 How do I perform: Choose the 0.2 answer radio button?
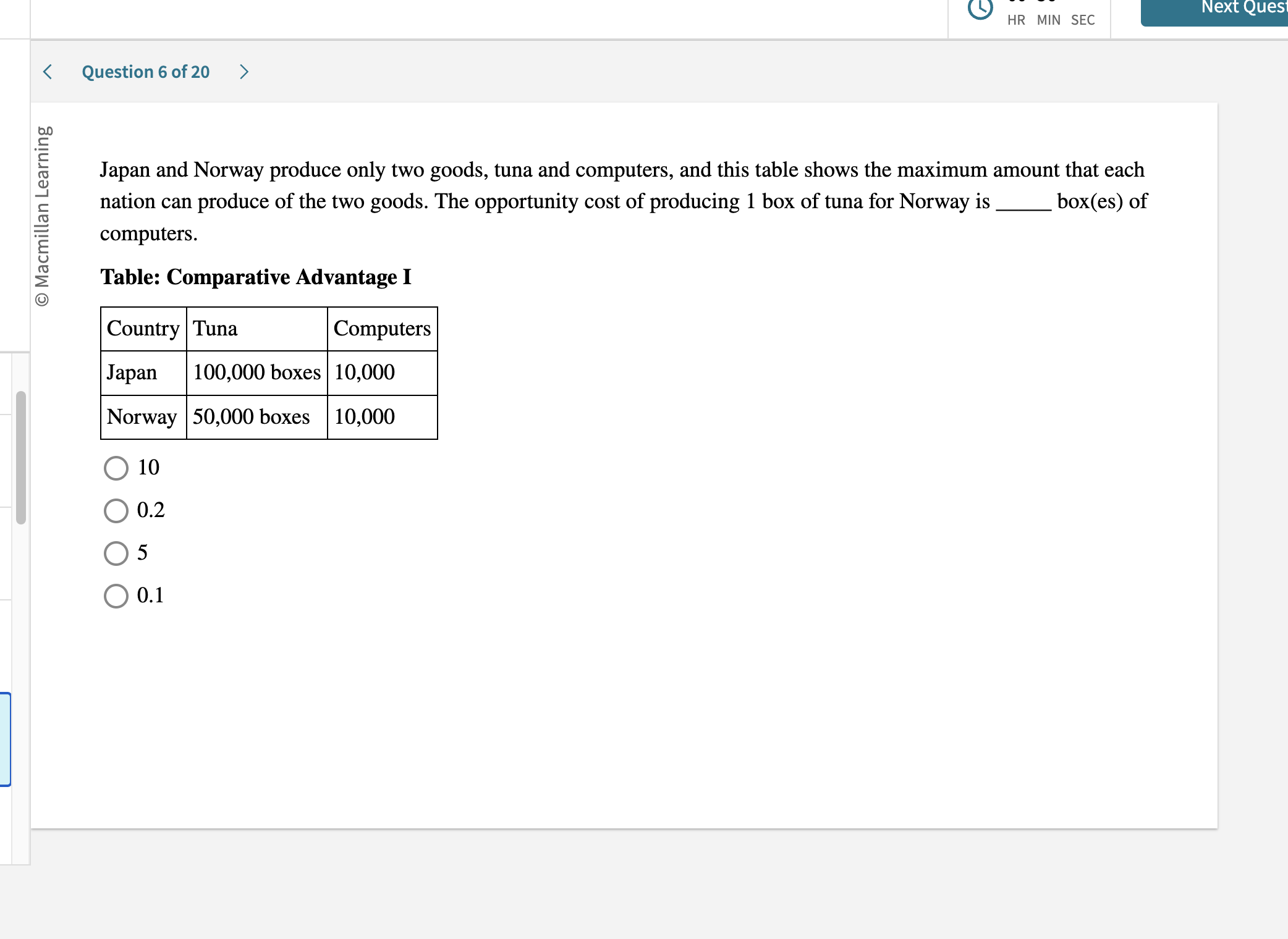tap(116, 511)
